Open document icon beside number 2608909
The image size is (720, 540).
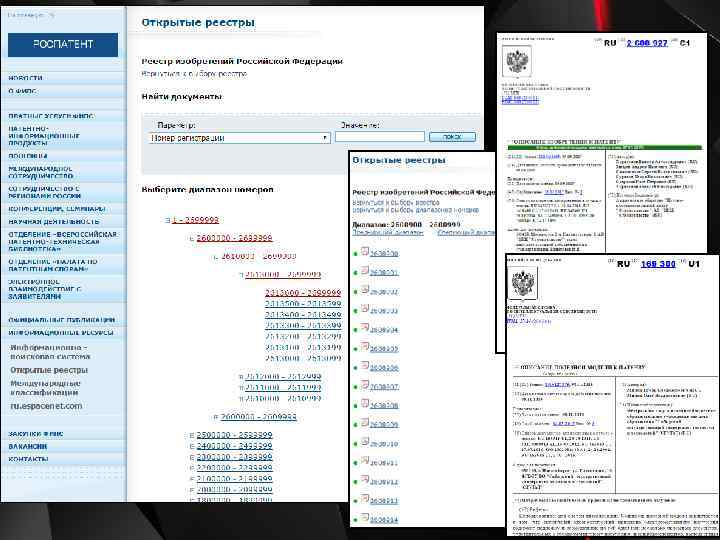[x=365, y=422]
